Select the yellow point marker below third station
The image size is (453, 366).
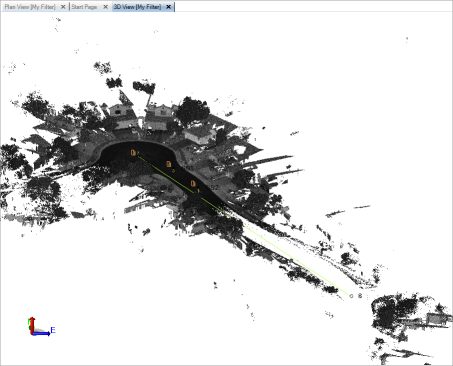click(199, 191)
